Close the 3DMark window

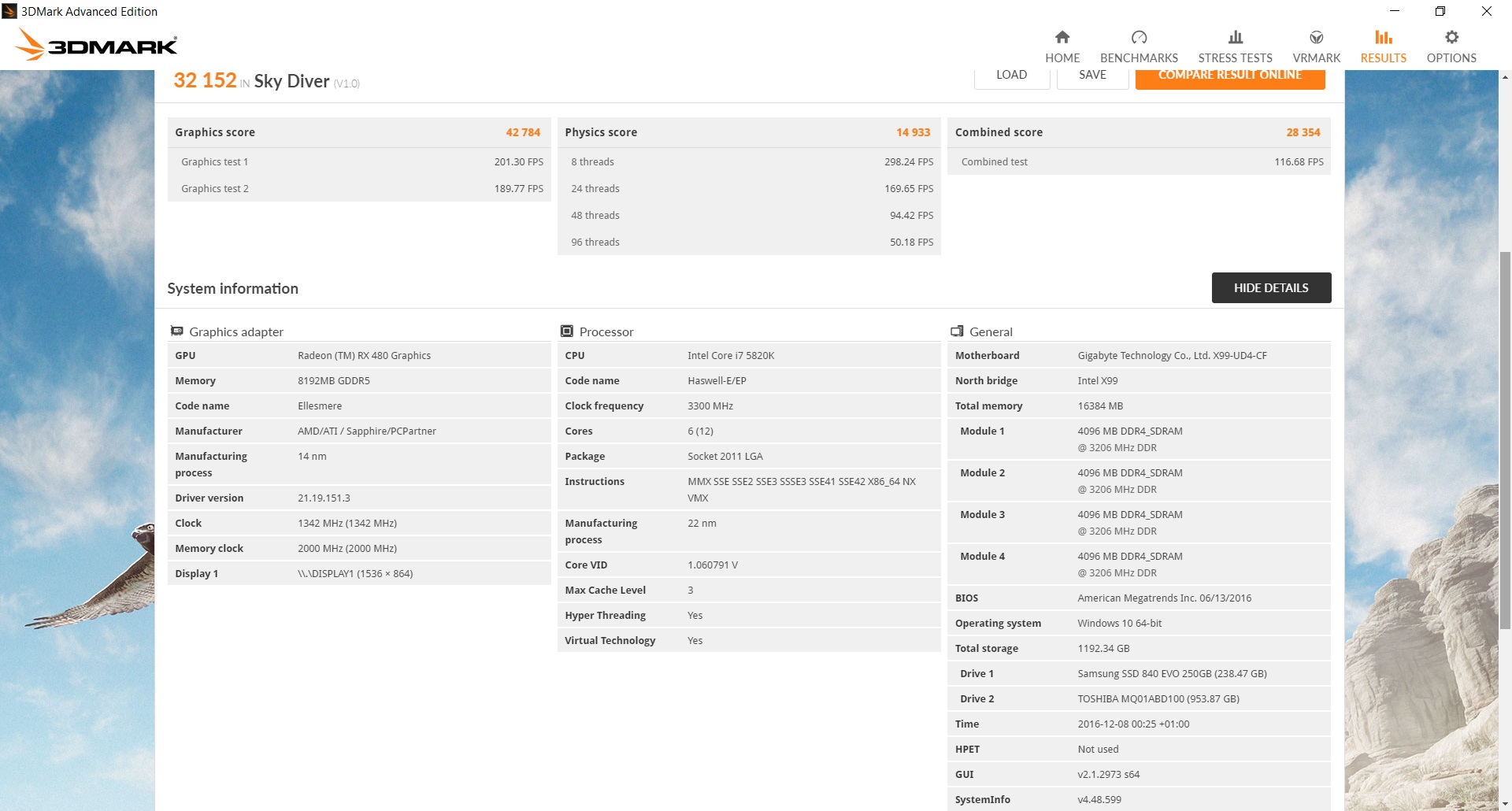pyautogui.click(x=1487, y=11)
